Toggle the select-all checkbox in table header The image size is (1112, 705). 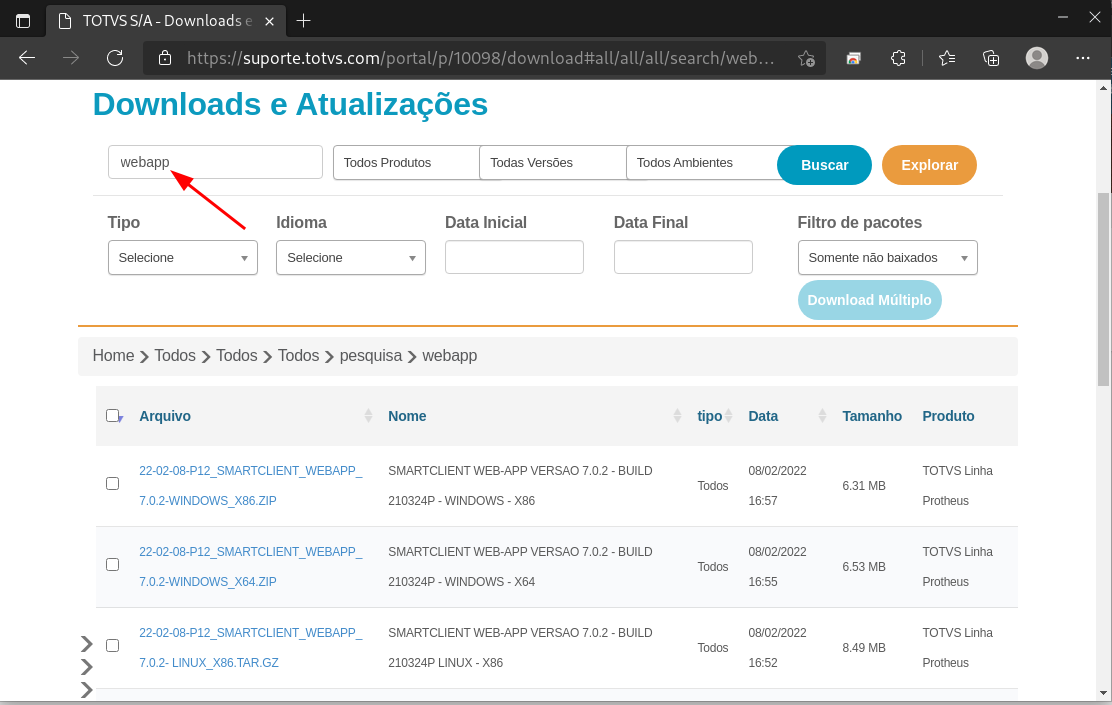point(112,416)
